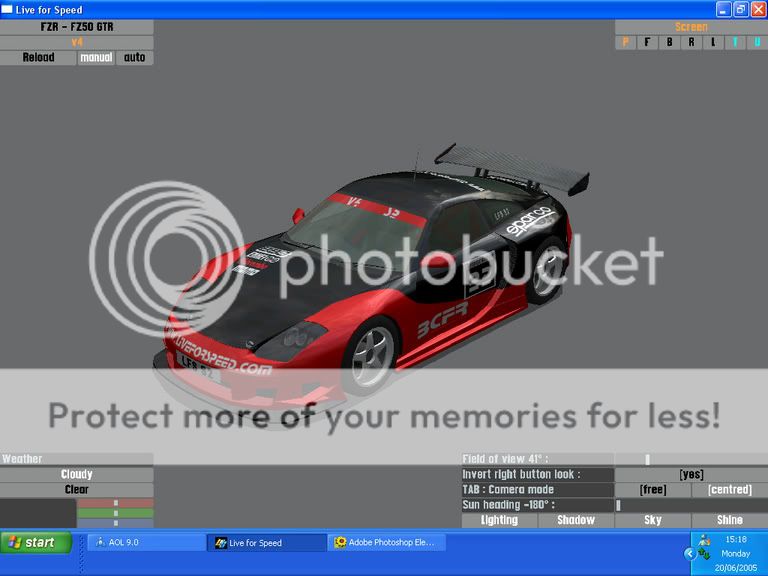
Task: Enable auto reload mode
Action: click(134, 58)
